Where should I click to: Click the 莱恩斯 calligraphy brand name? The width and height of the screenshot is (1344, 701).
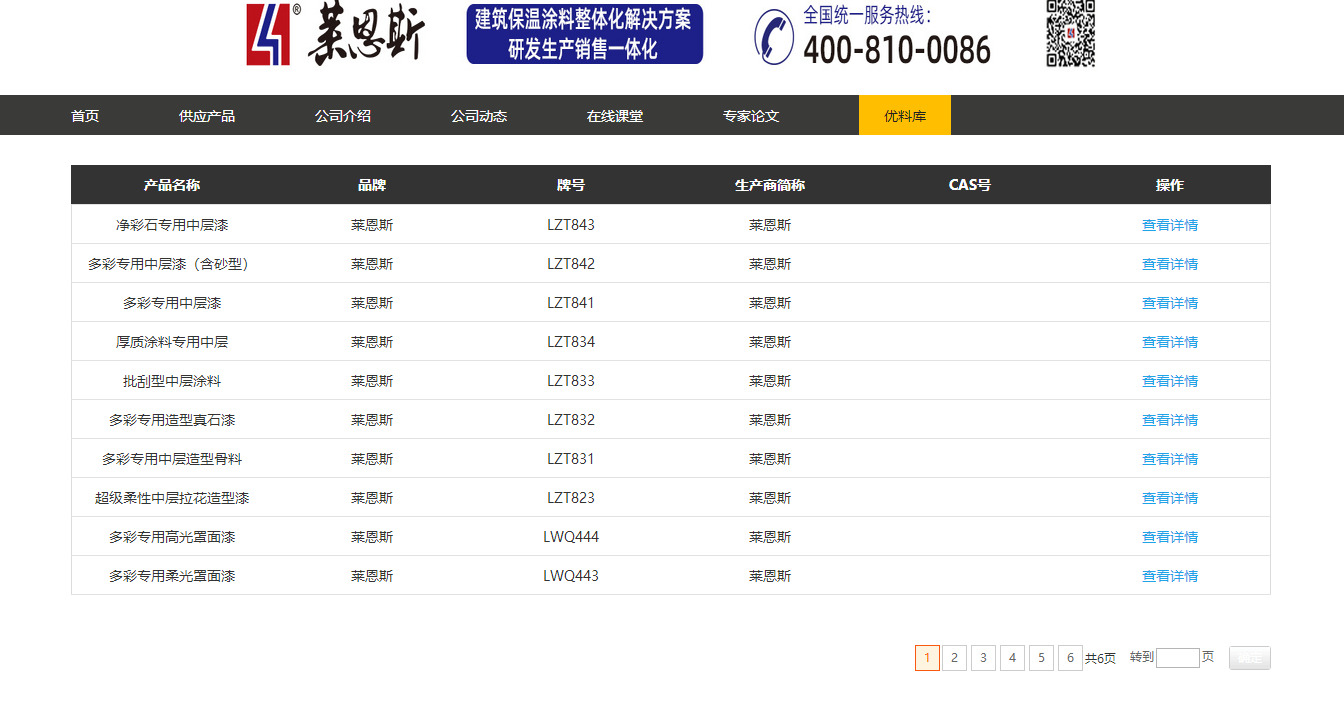tap(366, 36)
